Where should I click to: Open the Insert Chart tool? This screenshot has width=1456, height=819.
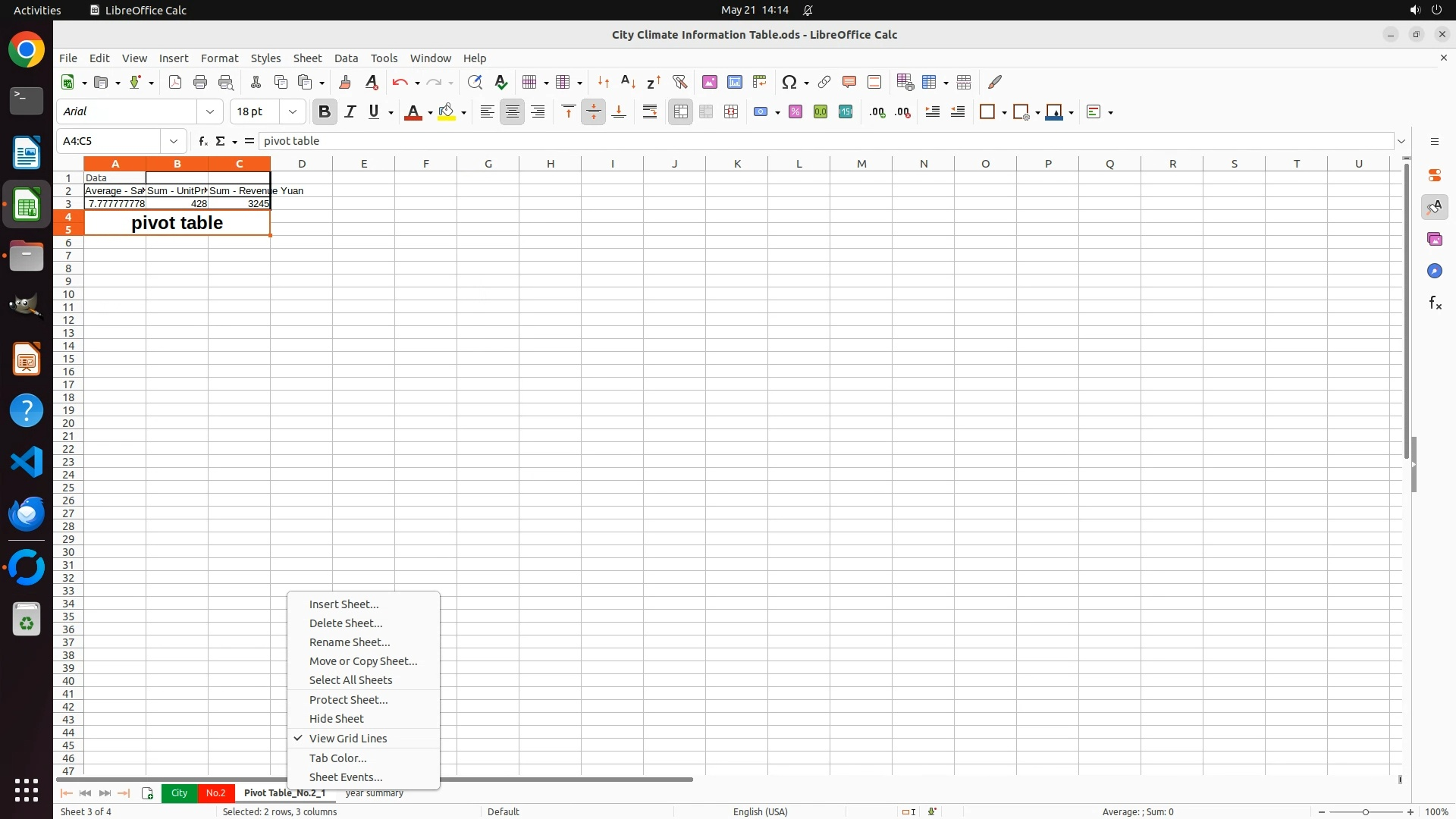click(x=735, y=82)
